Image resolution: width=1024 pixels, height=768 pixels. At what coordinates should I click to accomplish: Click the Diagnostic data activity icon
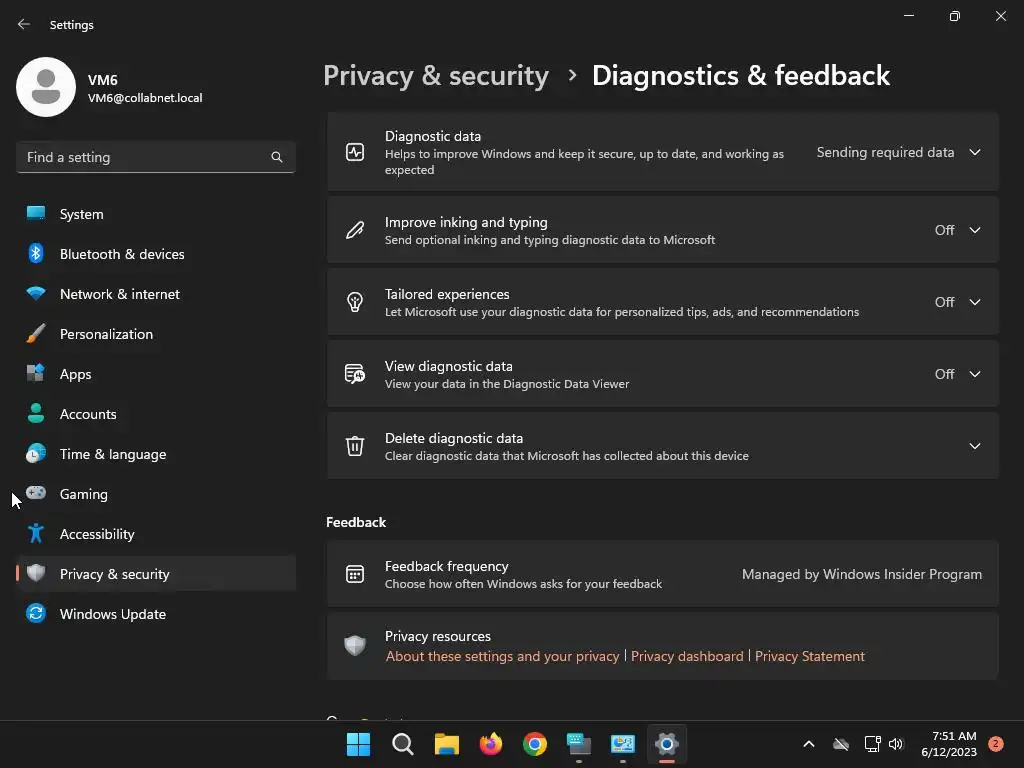click(x=355, y=152)
